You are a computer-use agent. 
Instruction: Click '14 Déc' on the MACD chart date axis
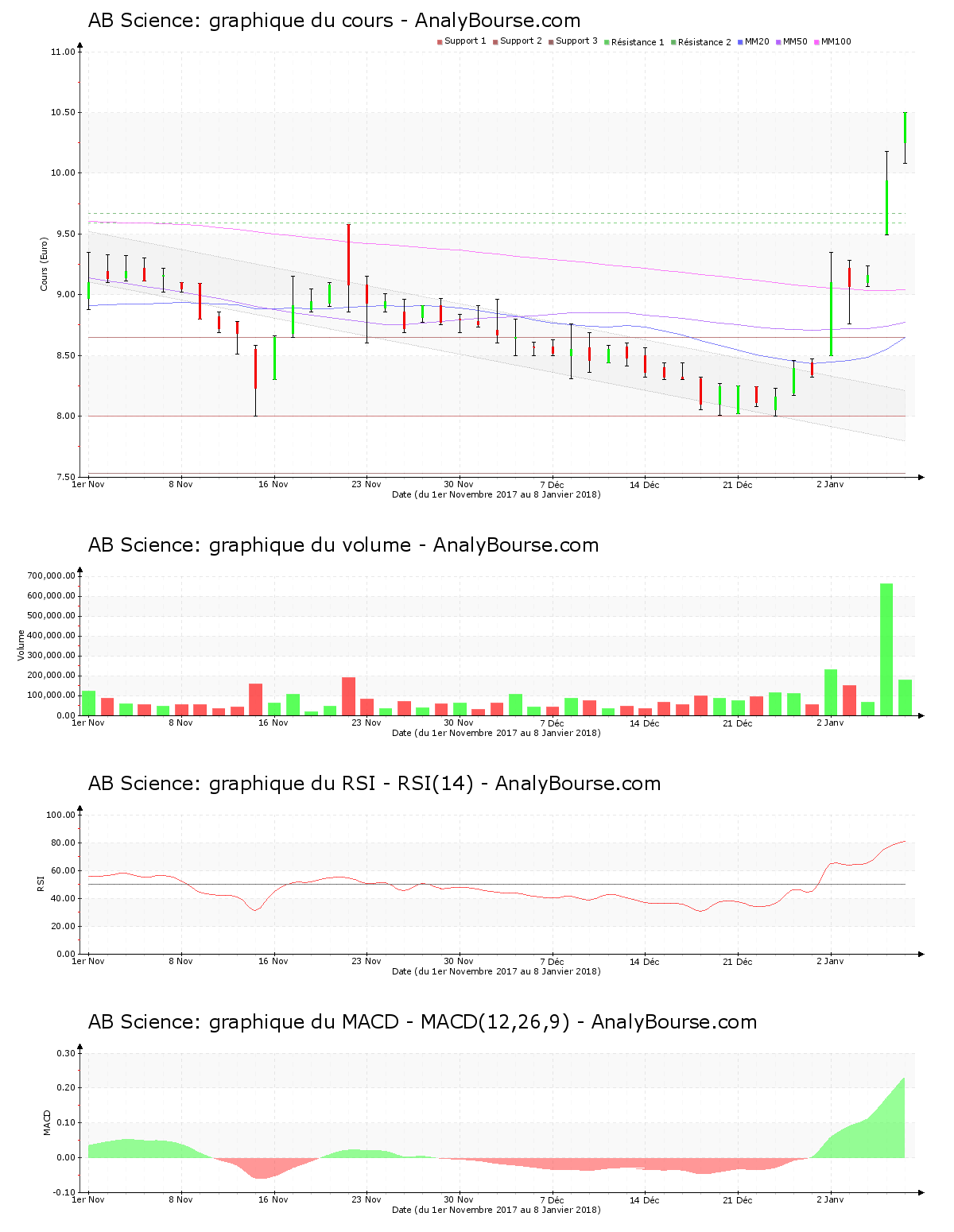coord(645,1200)
